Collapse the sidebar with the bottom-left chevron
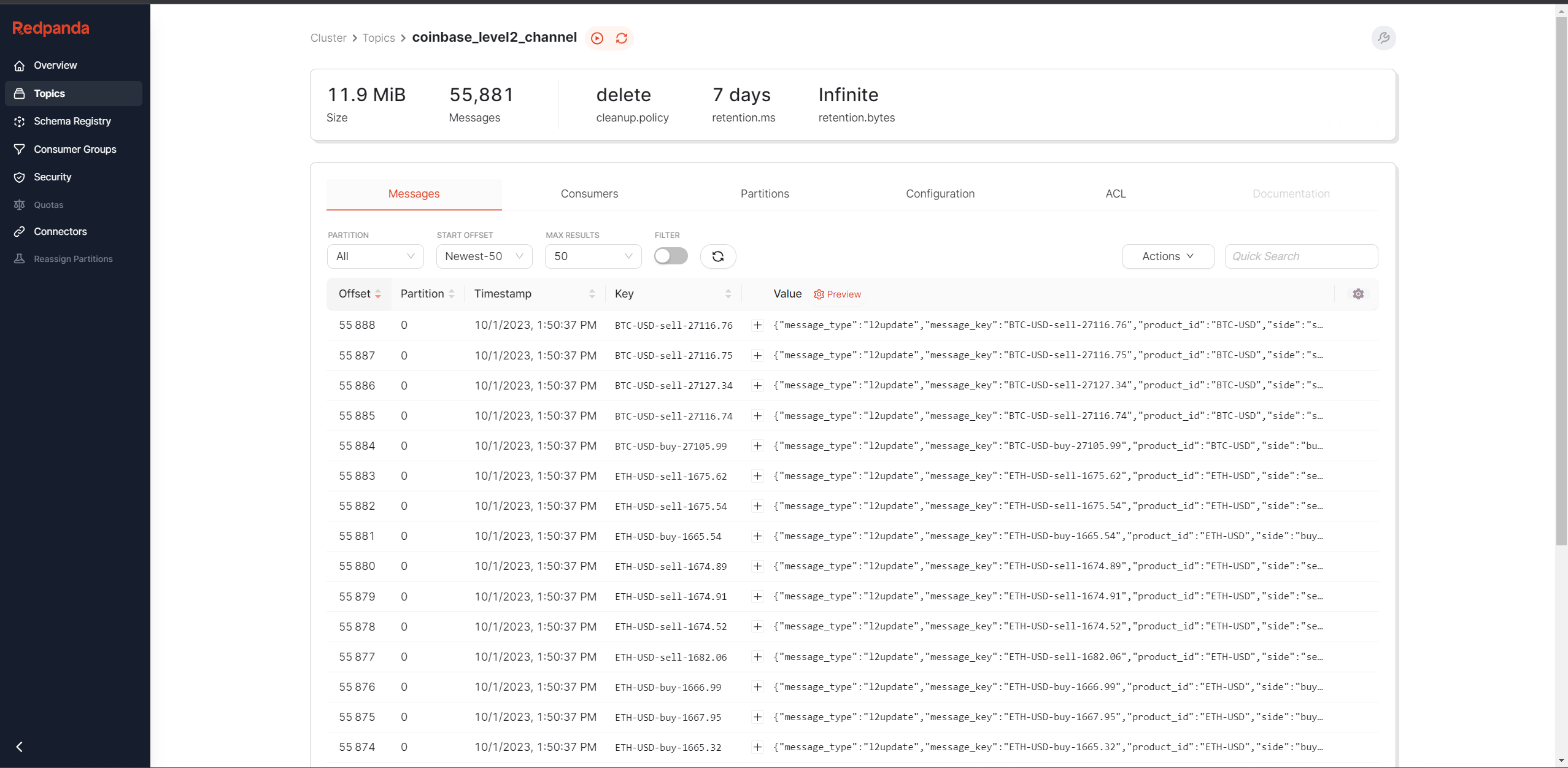This screenshot has height=768, width=1568. pyautogui.click(x=20, y=747)
